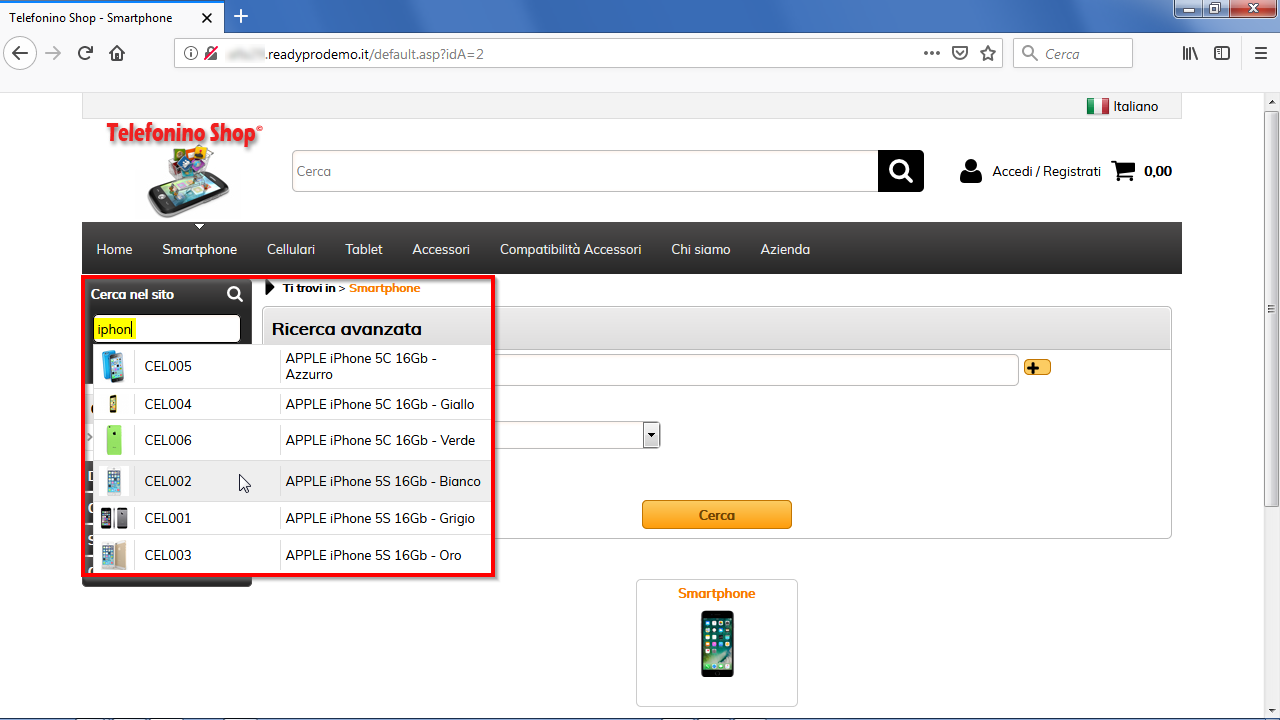Go to browser Home page icon
Image resolution: width=1280 pixels, height=720 pixels.
(117, 53)
